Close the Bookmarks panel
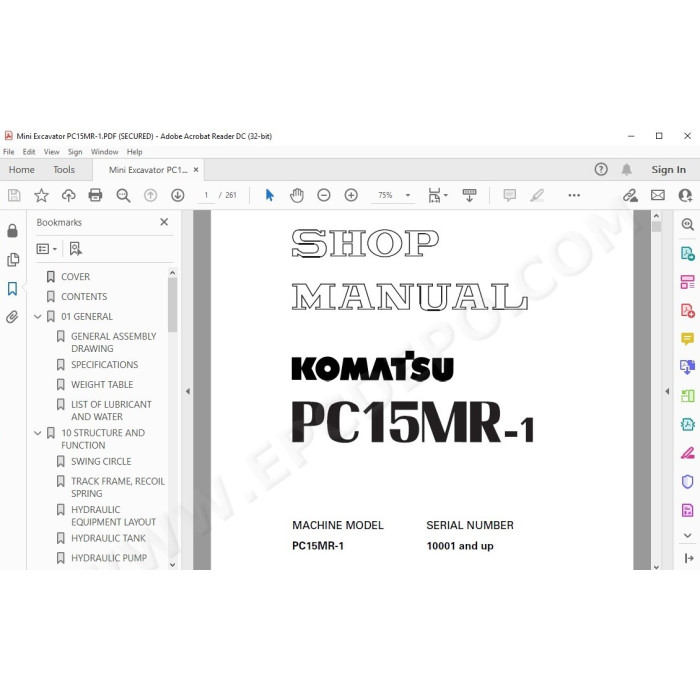The width and height of the screenshot is (700, 700). click(164, 222)
